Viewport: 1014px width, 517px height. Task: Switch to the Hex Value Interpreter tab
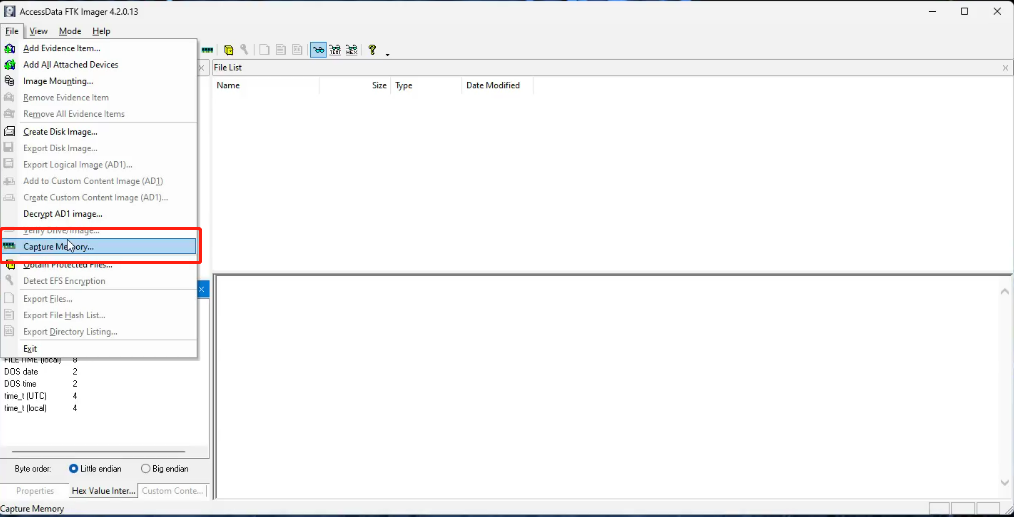(x=103, y=491)
